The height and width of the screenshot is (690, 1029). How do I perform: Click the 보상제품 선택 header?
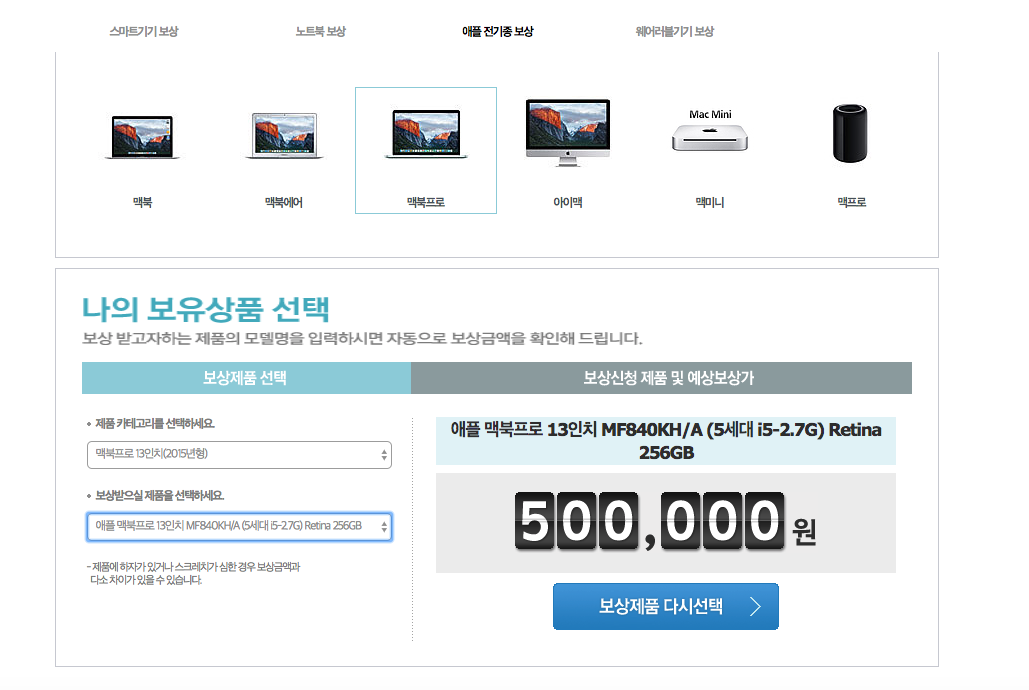click(x=246, y=378)
